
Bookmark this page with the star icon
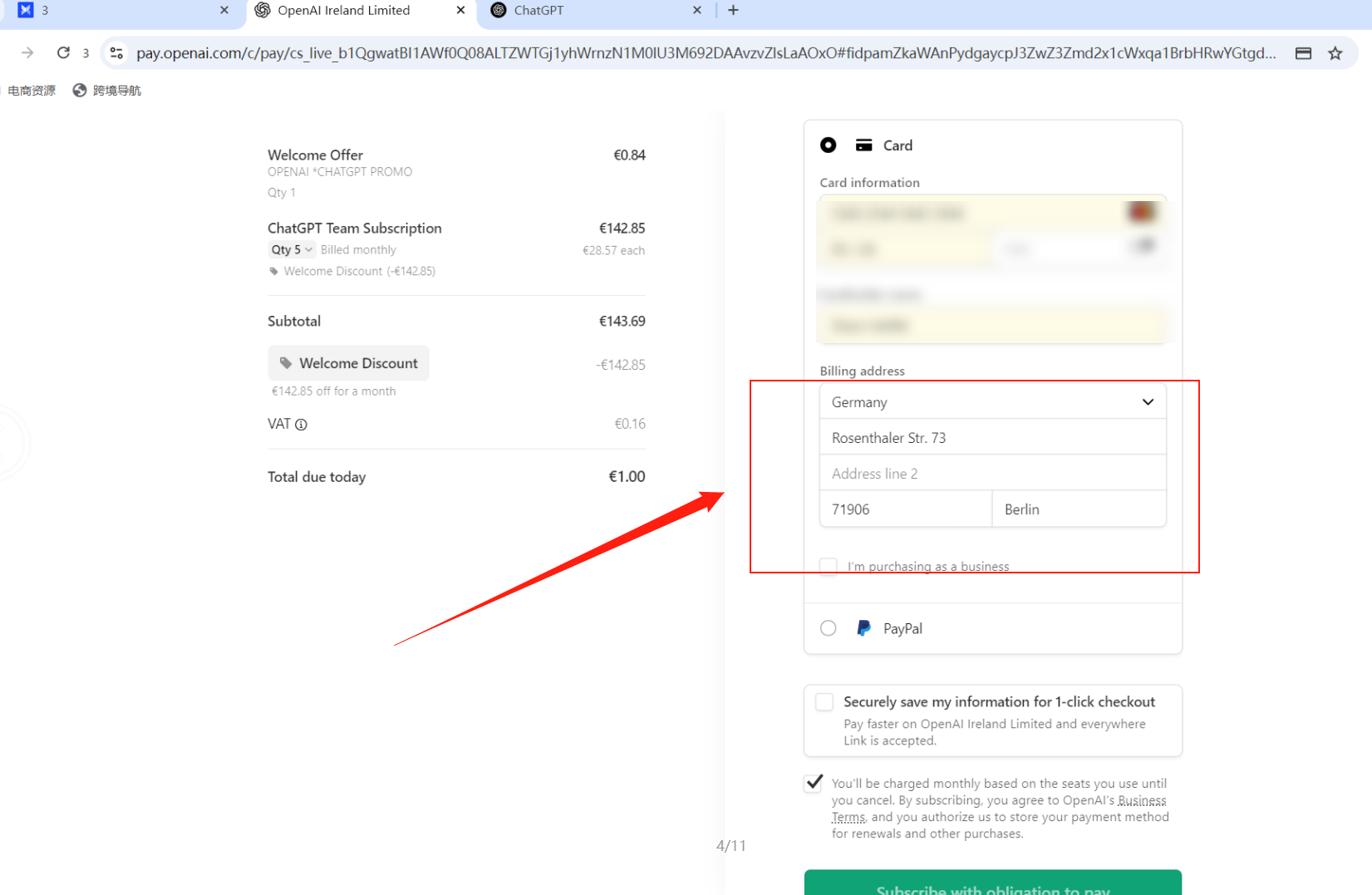(1335, 53)
